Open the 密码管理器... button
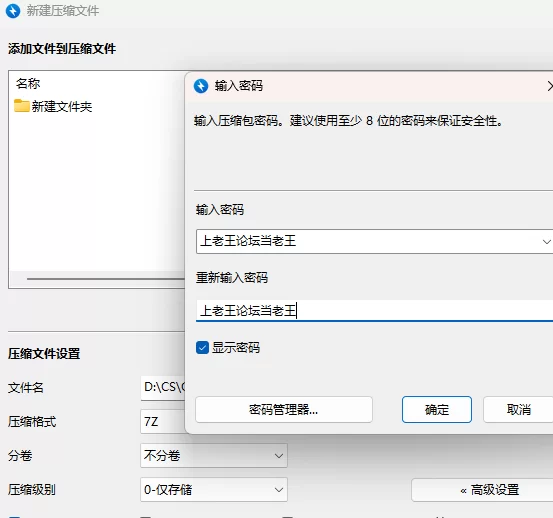The height and width of the screenshot is (518, 553). [x=284, y=409]
